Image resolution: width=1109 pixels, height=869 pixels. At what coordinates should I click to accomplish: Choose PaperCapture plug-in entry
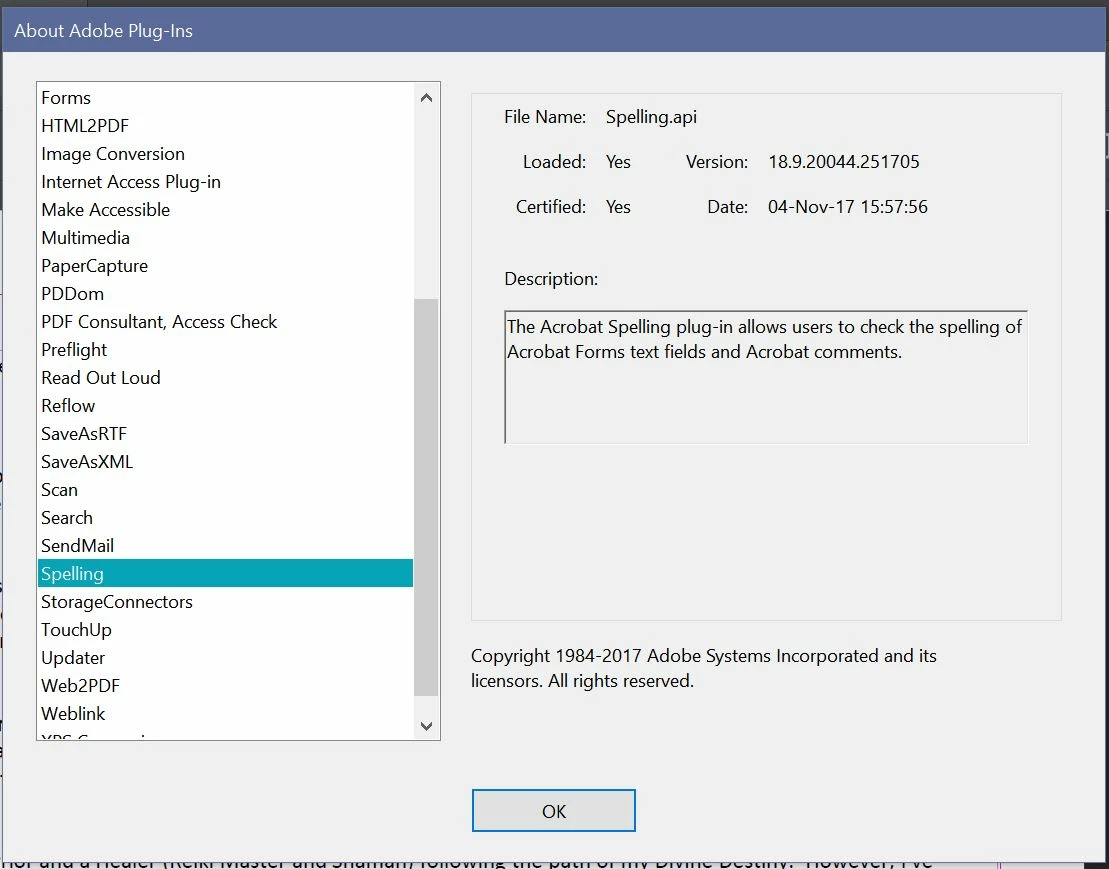click(225, 266)
